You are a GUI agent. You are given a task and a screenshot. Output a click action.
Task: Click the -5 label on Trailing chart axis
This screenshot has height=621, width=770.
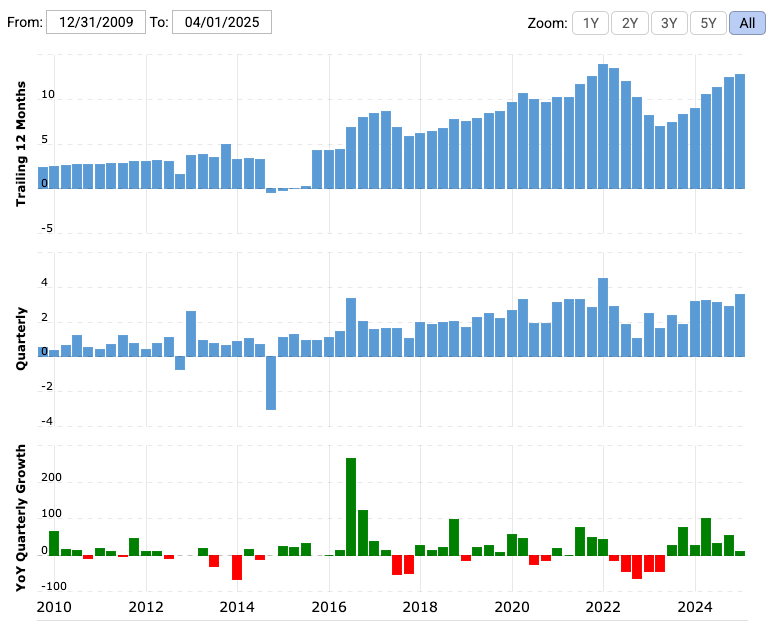click(x=47, y=228)
